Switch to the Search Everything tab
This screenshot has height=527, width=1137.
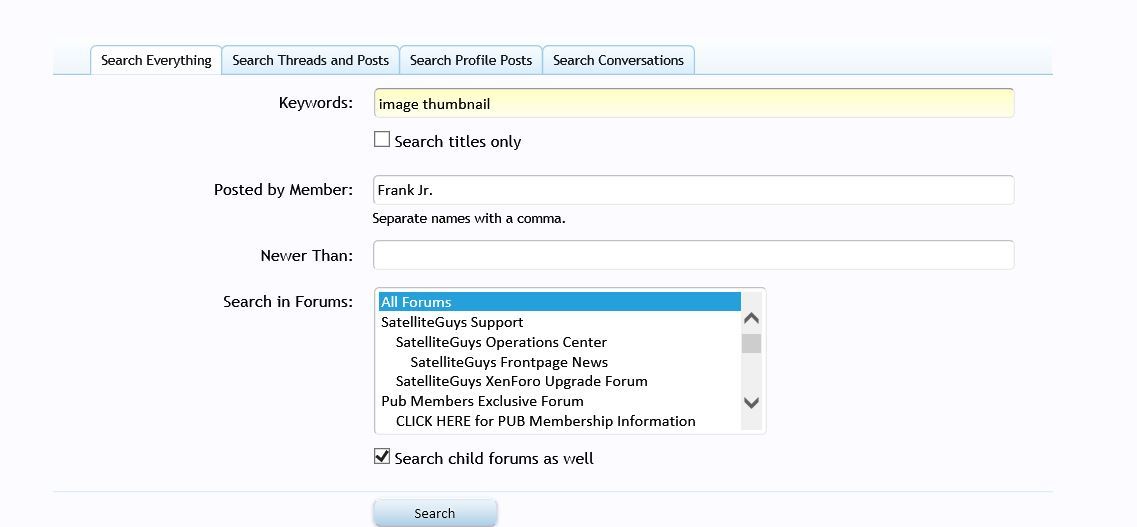[x=156, y=60]
